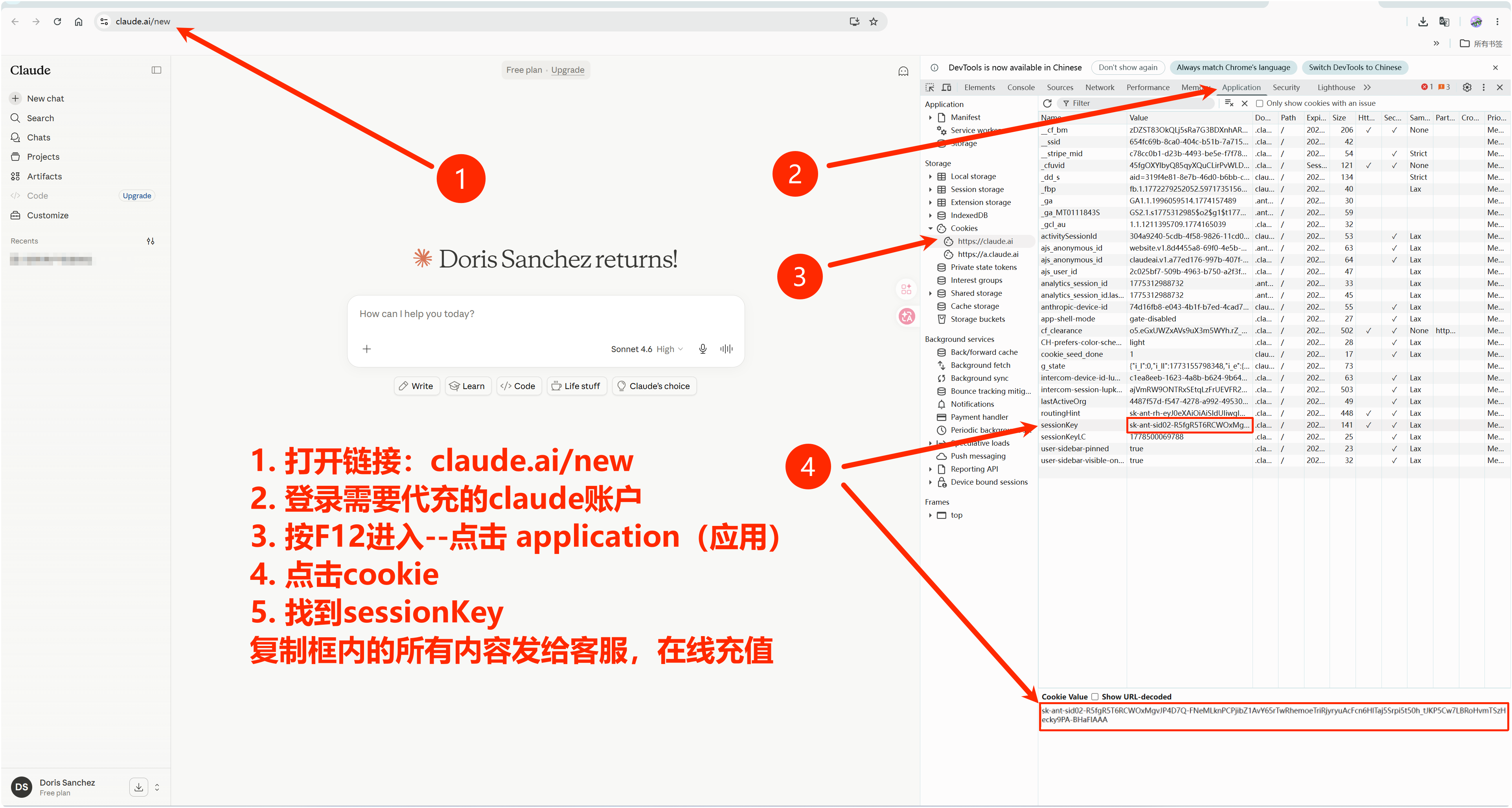Switch to the Elements tab
Viewport: 1512px width, 808px height.
point(980,87)
